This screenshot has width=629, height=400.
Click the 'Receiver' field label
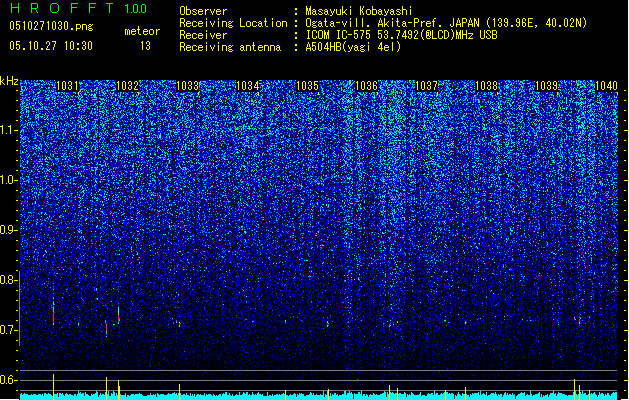click(203, 35)
